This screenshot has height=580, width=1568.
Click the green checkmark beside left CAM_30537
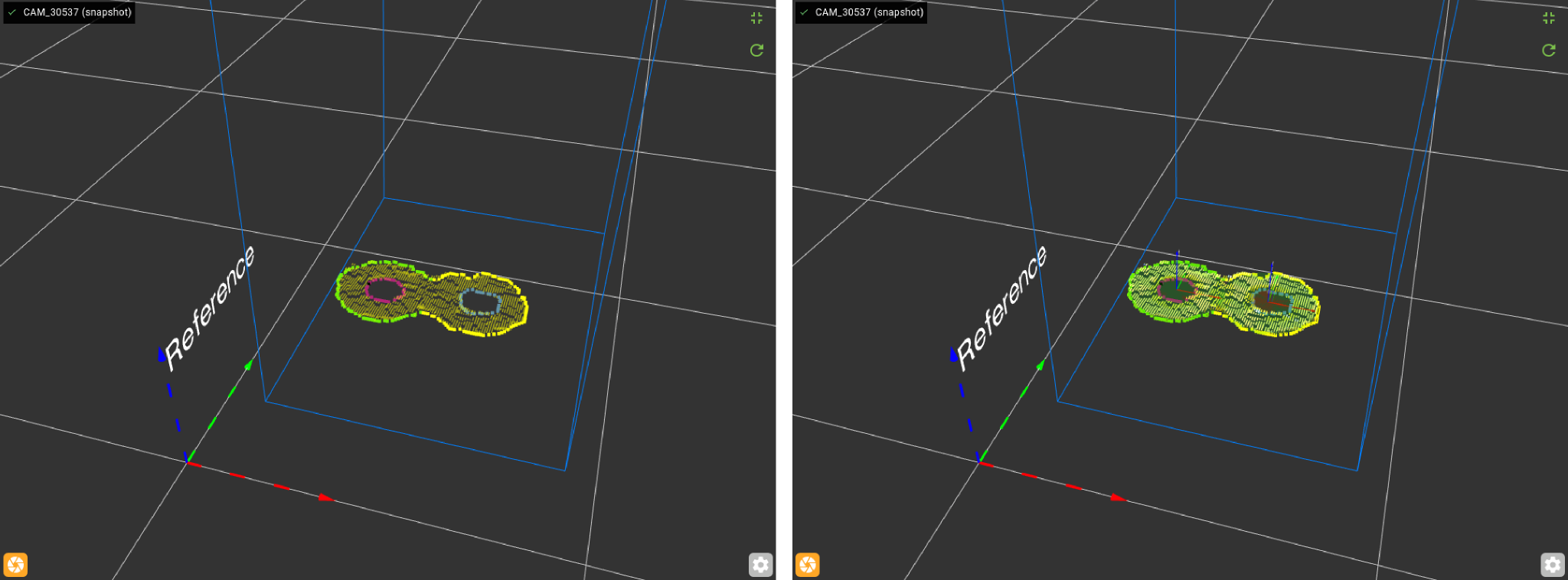pyautogui.click(x=12, y=12)
